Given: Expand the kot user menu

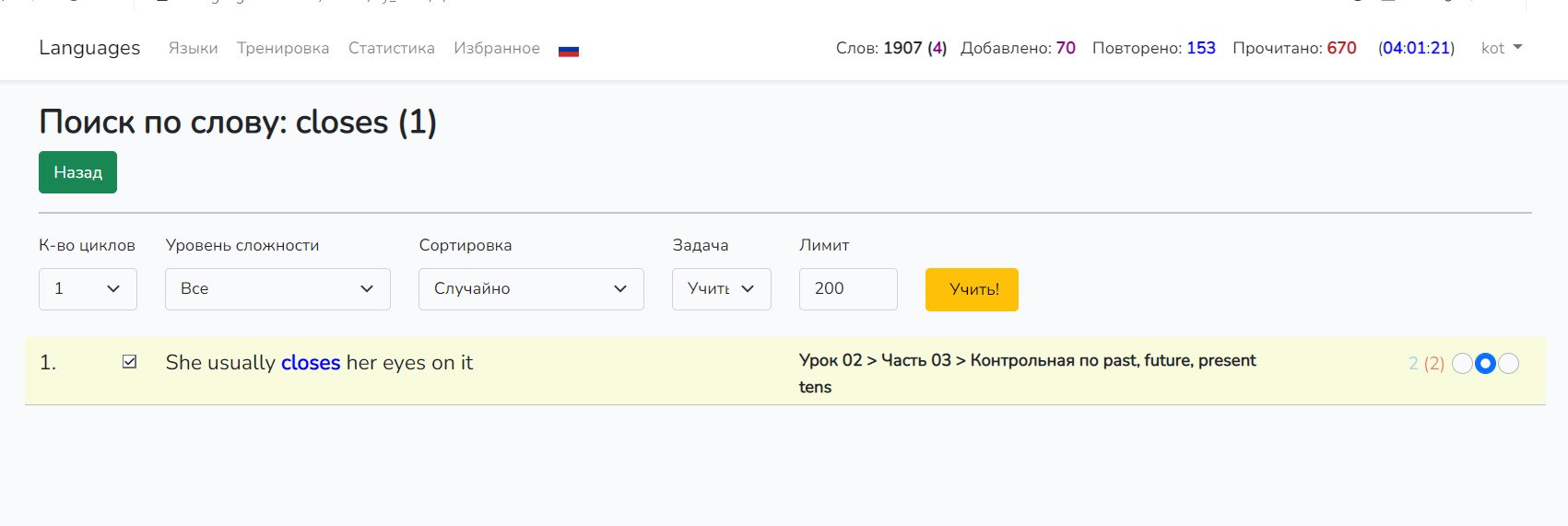Looking at the screenshot, I should 1501,48.
